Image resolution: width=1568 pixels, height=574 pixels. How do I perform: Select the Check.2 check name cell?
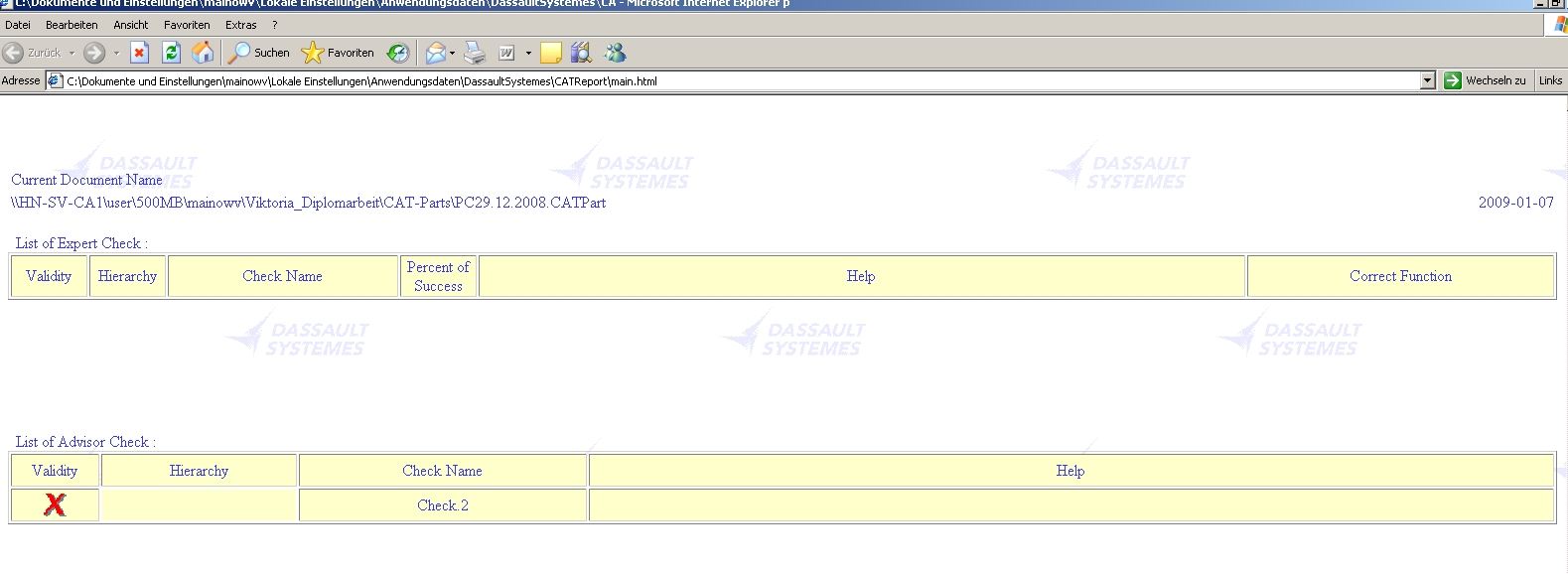click(443, 505)
